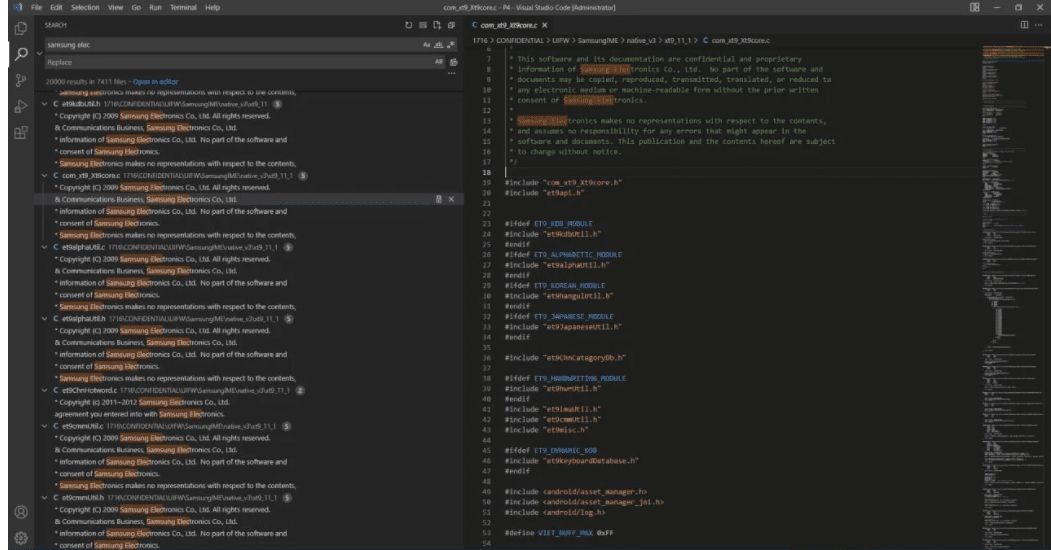Select the com_xt9_Xt9core.c editor tab
This screenshot has width=1051, height=550.
click(509, 25)
